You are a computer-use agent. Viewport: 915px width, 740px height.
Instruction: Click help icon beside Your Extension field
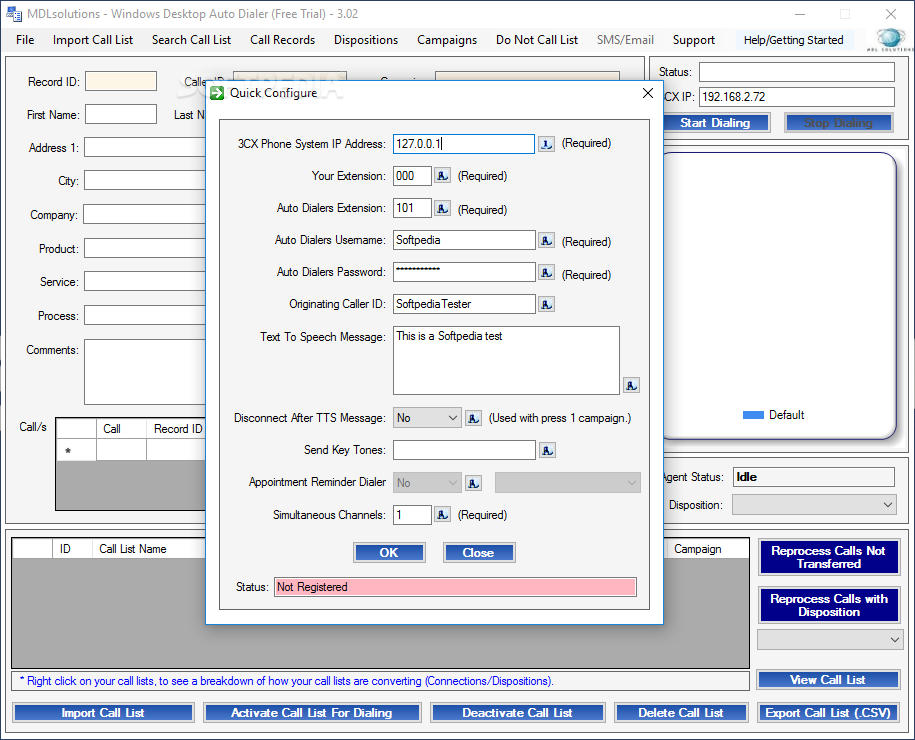[x=442, y=176]
